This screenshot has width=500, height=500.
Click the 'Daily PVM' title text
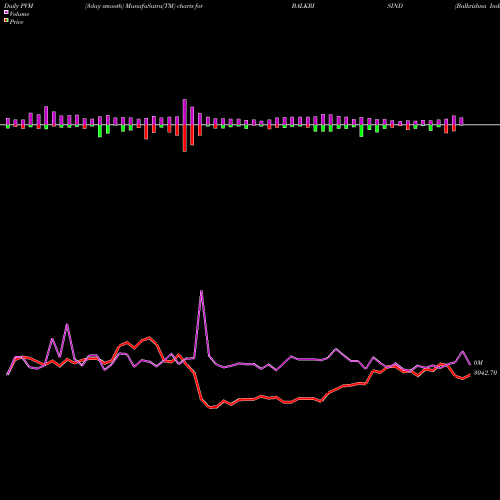coord(19,6)
